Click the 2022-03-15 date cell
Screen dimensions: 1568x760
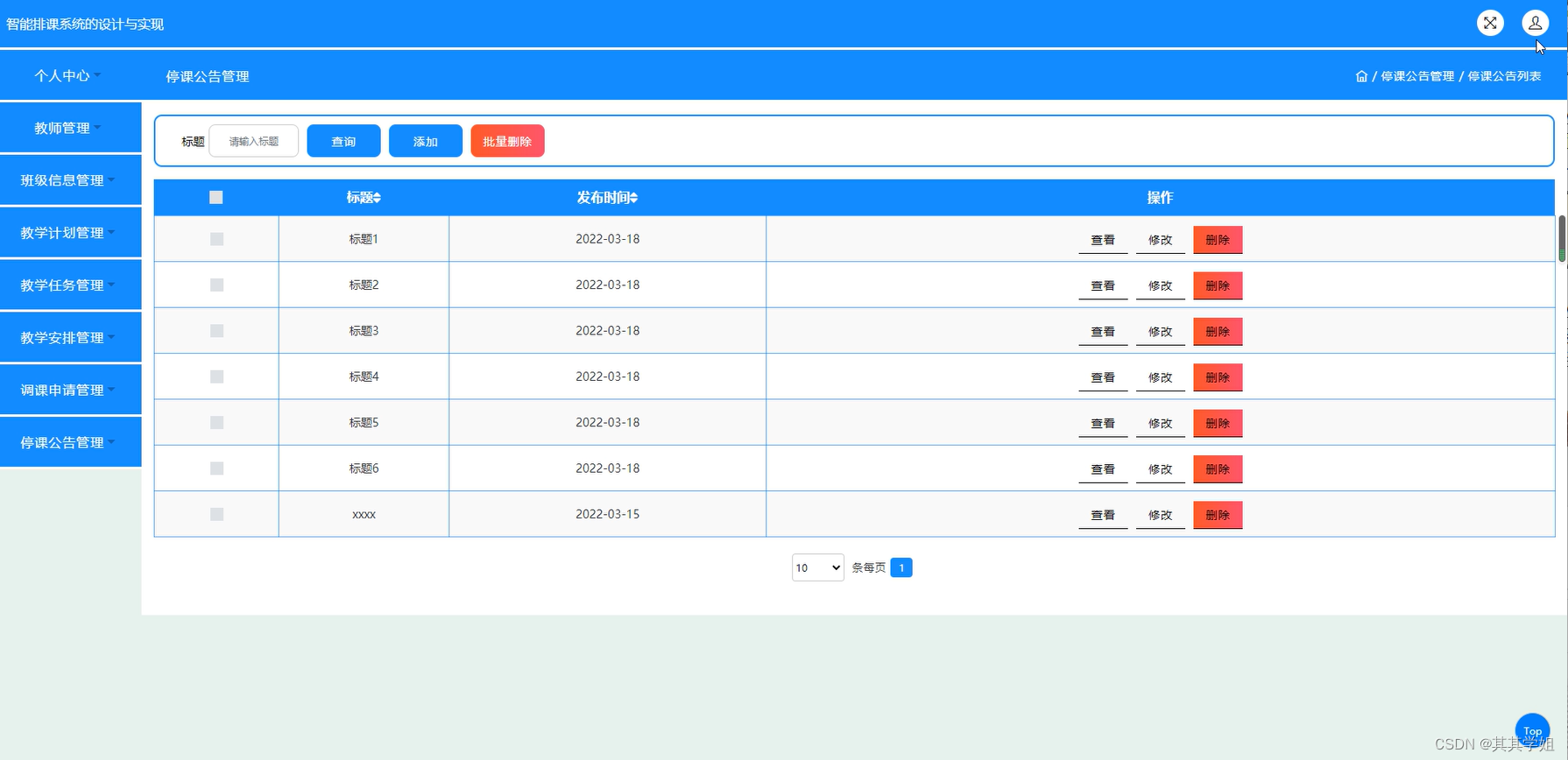[608, 514]
